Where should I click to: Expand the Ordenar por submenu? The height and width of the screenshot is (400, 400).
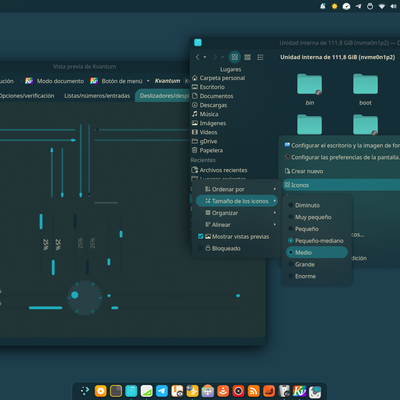click(237, 189)
